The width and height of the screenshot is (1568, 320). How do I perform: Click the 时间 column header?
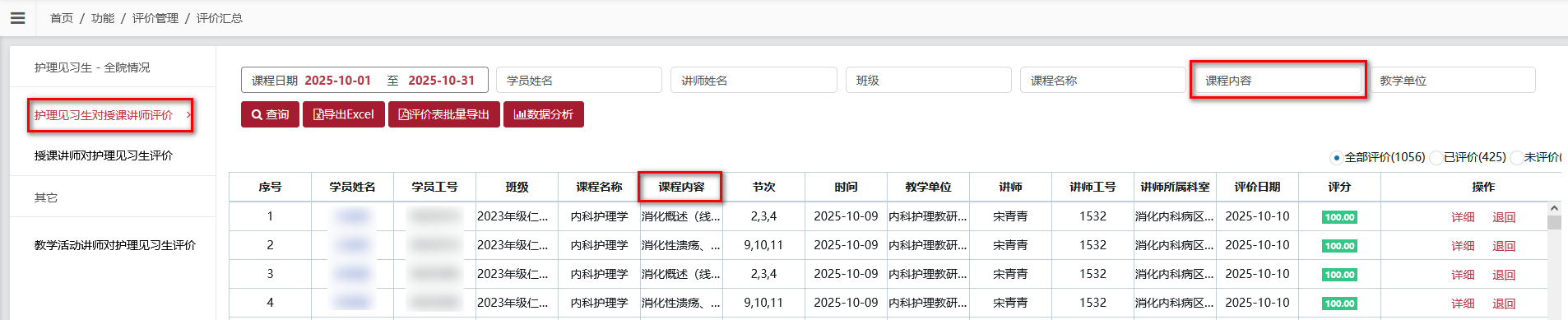pyautogui.click(x=846, y=187)
